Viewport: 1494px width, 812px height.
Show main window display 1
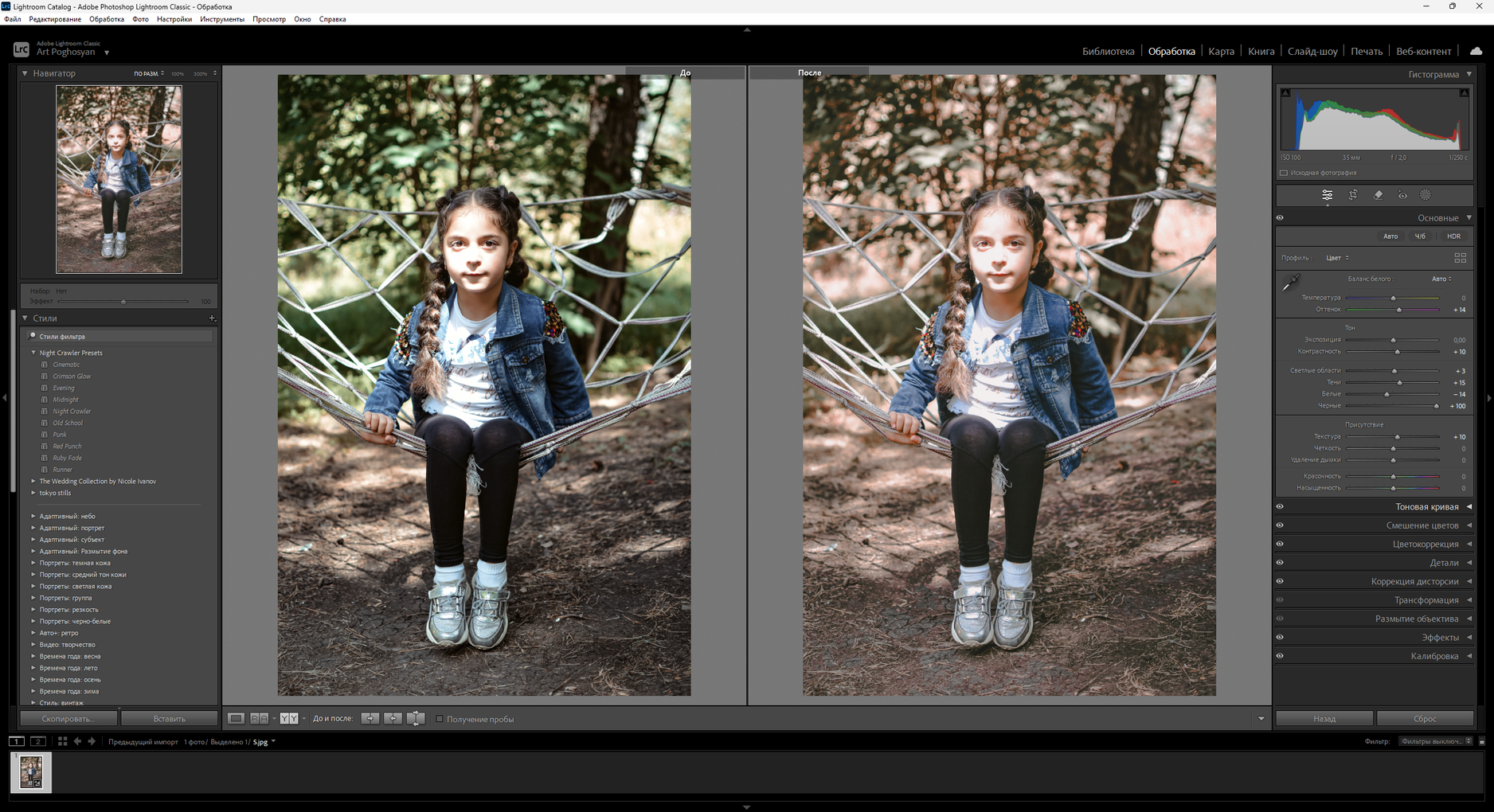coord(16,741)
